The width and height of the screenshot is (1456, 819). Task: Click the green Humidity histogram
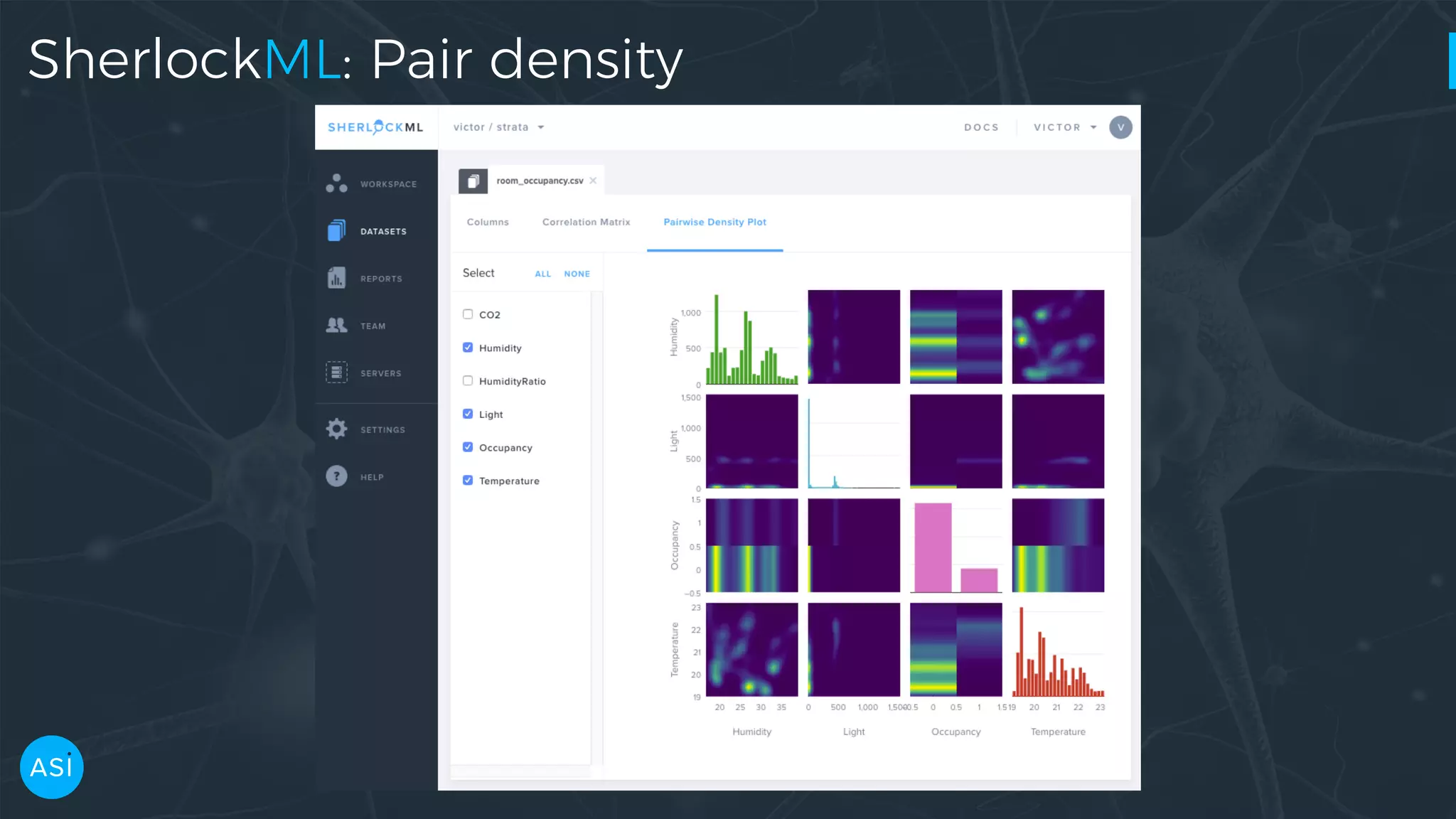coord(751,338)
